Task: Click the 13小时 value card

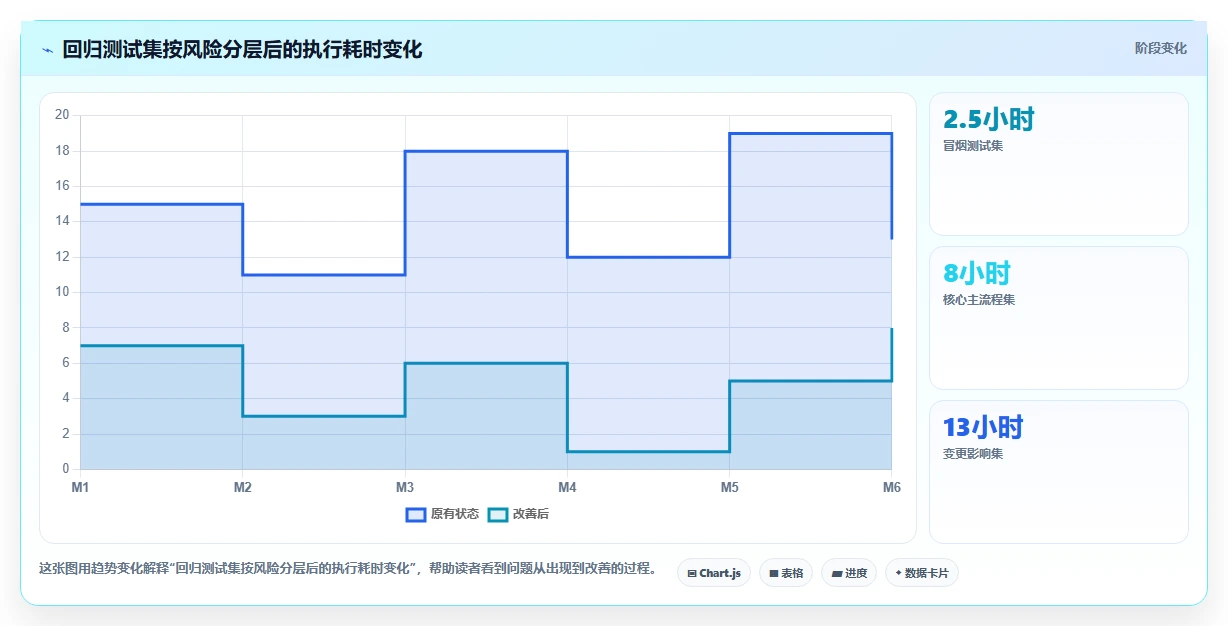Action: click(x=1059, y=472)
